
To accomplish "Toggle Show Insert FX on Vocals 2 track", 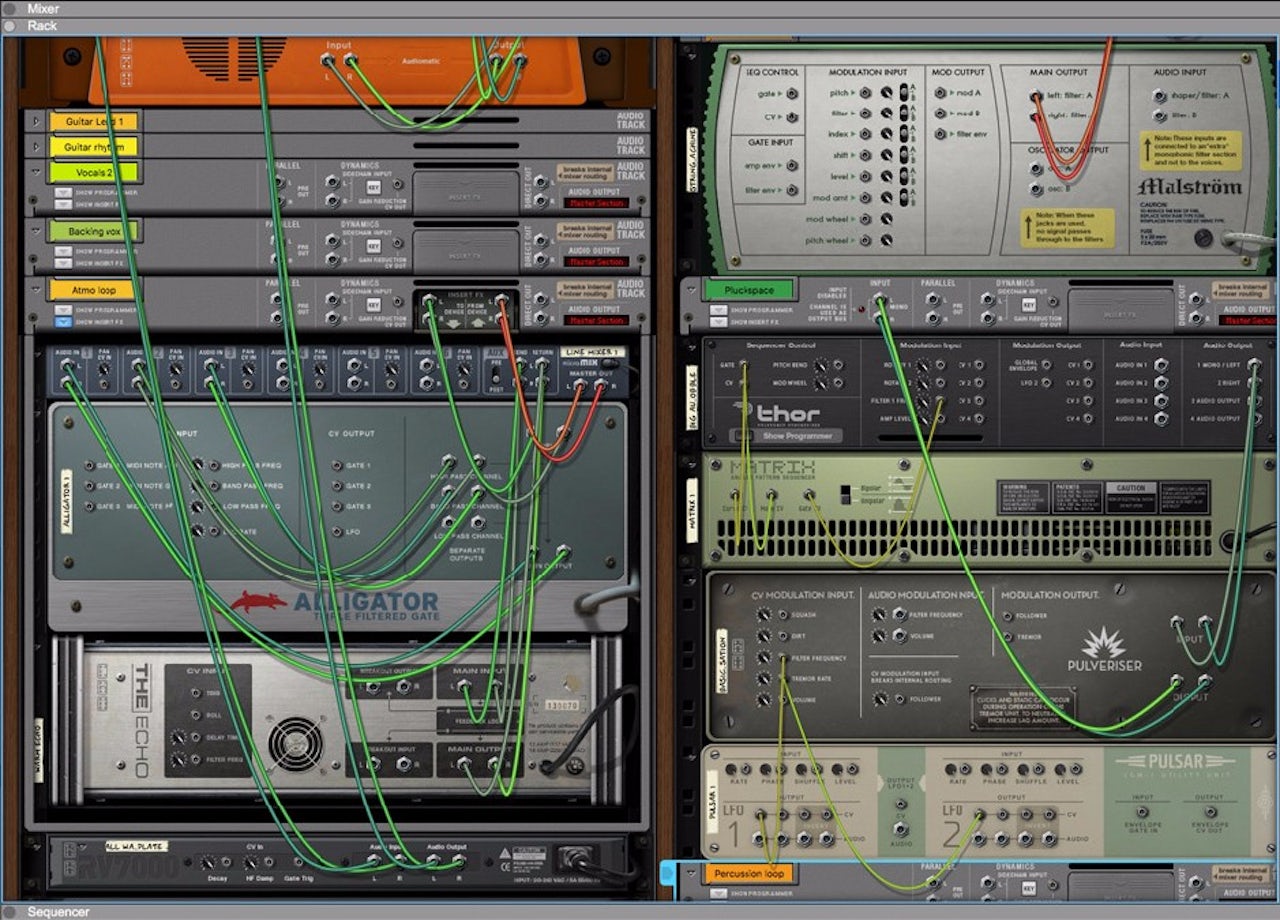I will pyautogui.click(x=63, y=204).
